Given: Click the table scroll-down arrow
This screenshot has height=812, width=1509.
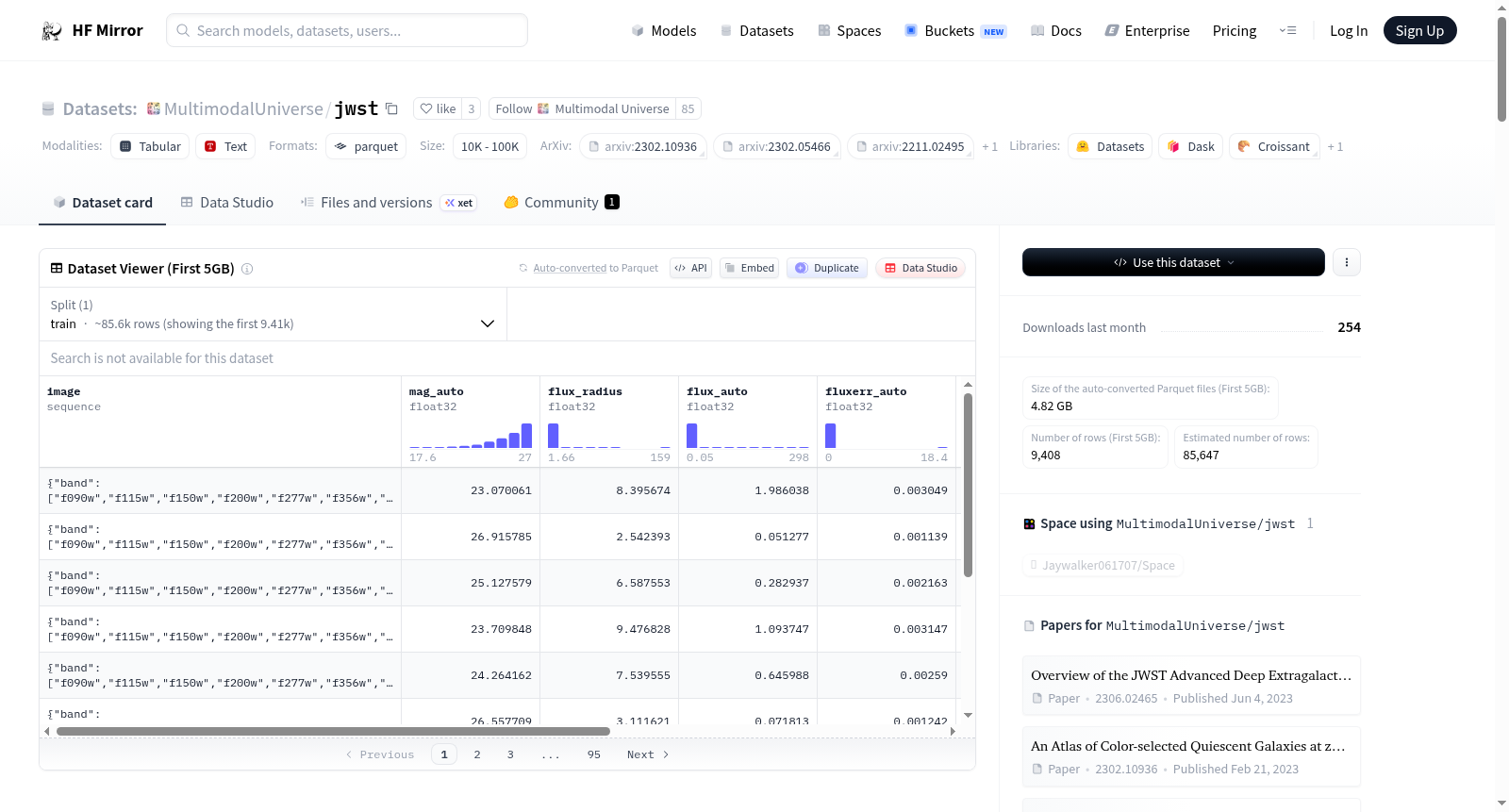Looking at the screenshot, I should click(x=968, y=716).
